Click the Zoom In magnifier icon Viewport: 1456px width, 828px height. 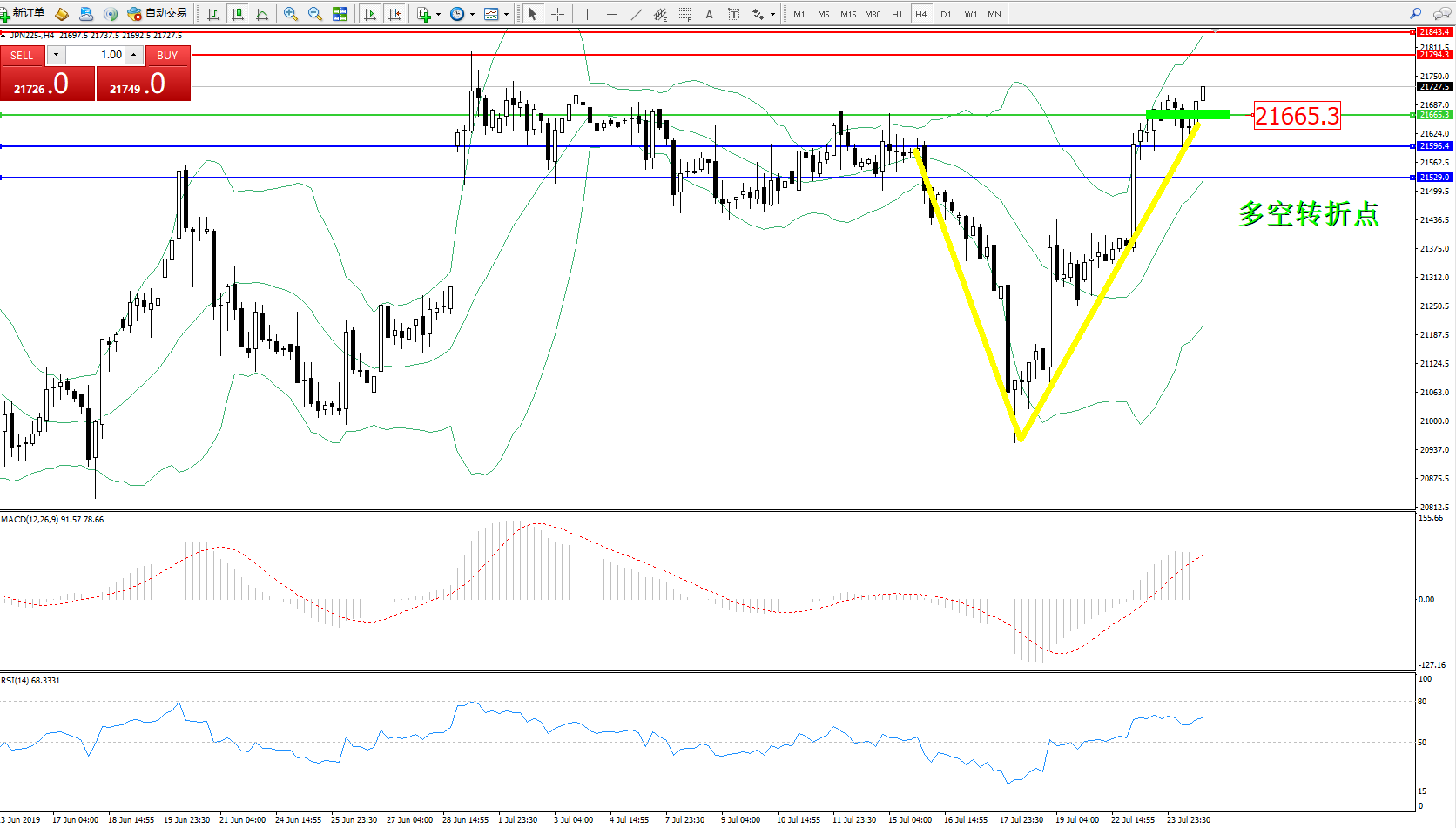tap(291, 14)
